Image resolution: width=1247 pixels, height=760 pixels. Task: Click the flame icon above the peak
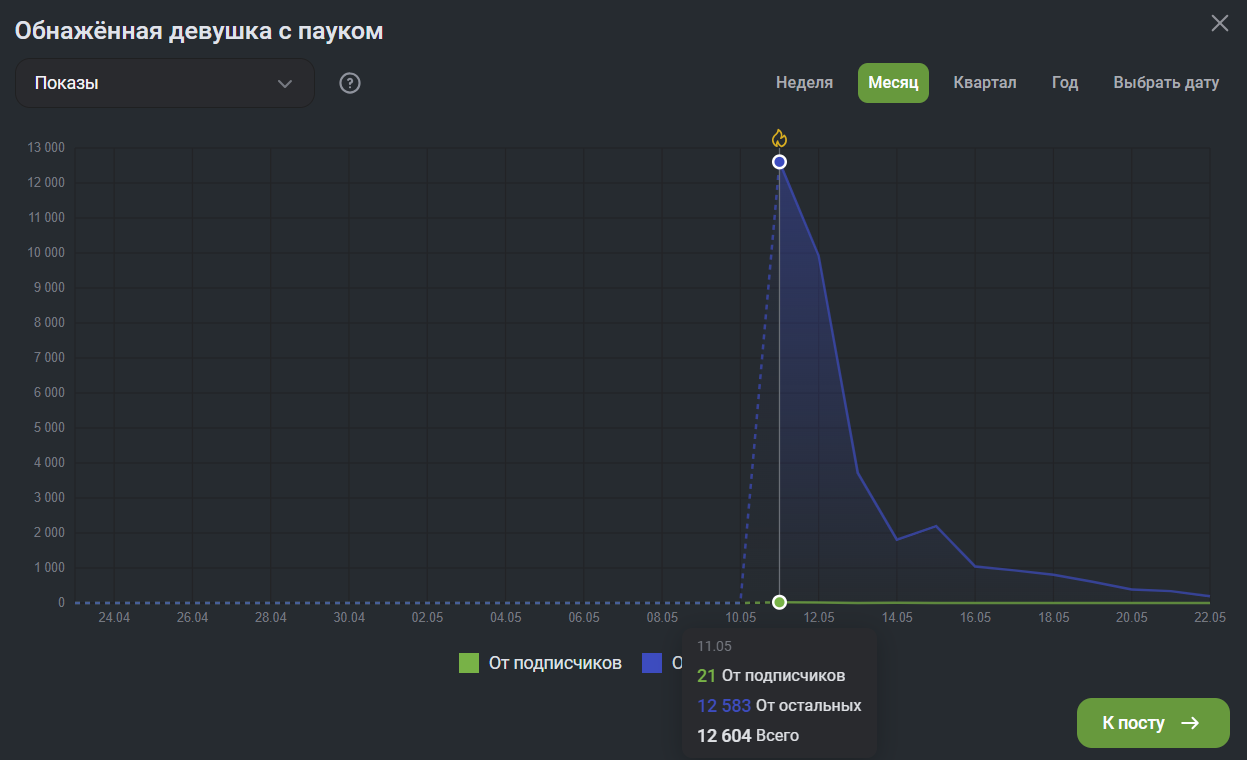tap(780, 138)
